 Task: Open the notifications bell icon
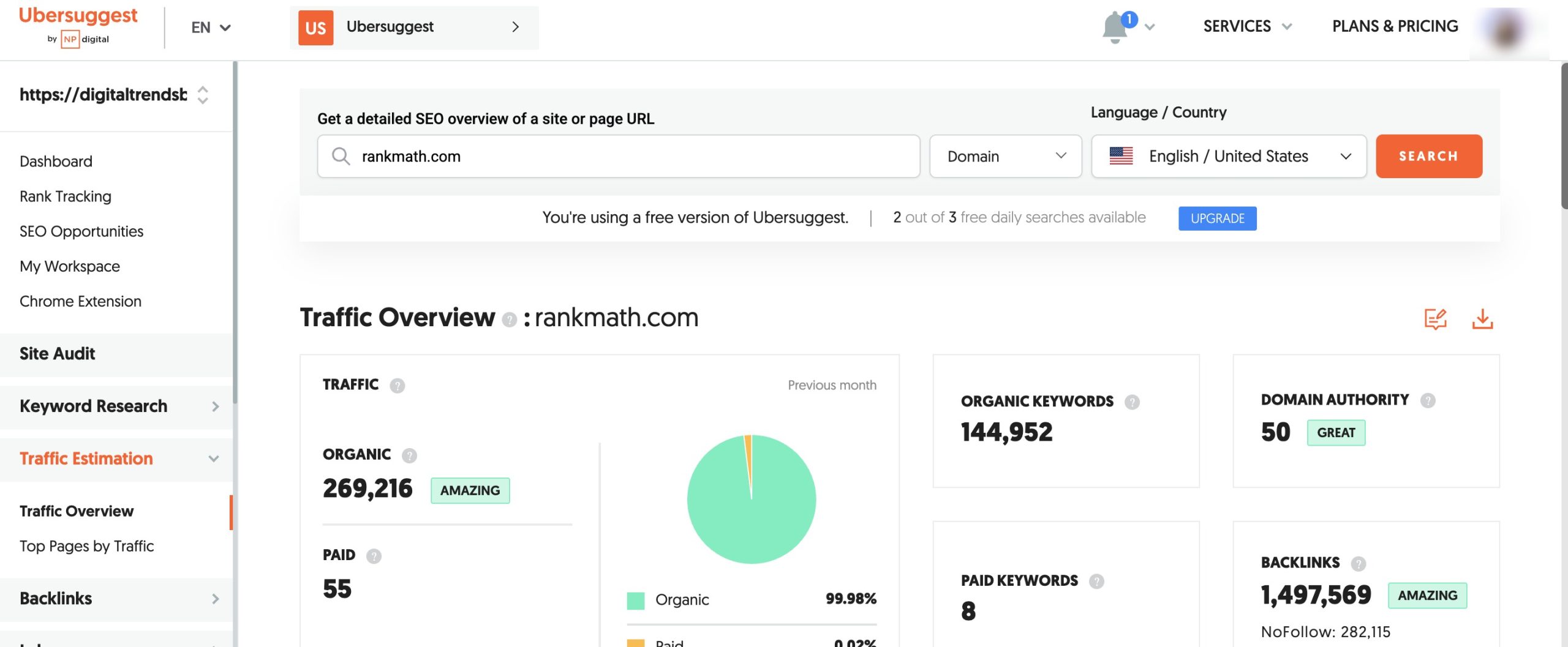(x=1115, y=28)
